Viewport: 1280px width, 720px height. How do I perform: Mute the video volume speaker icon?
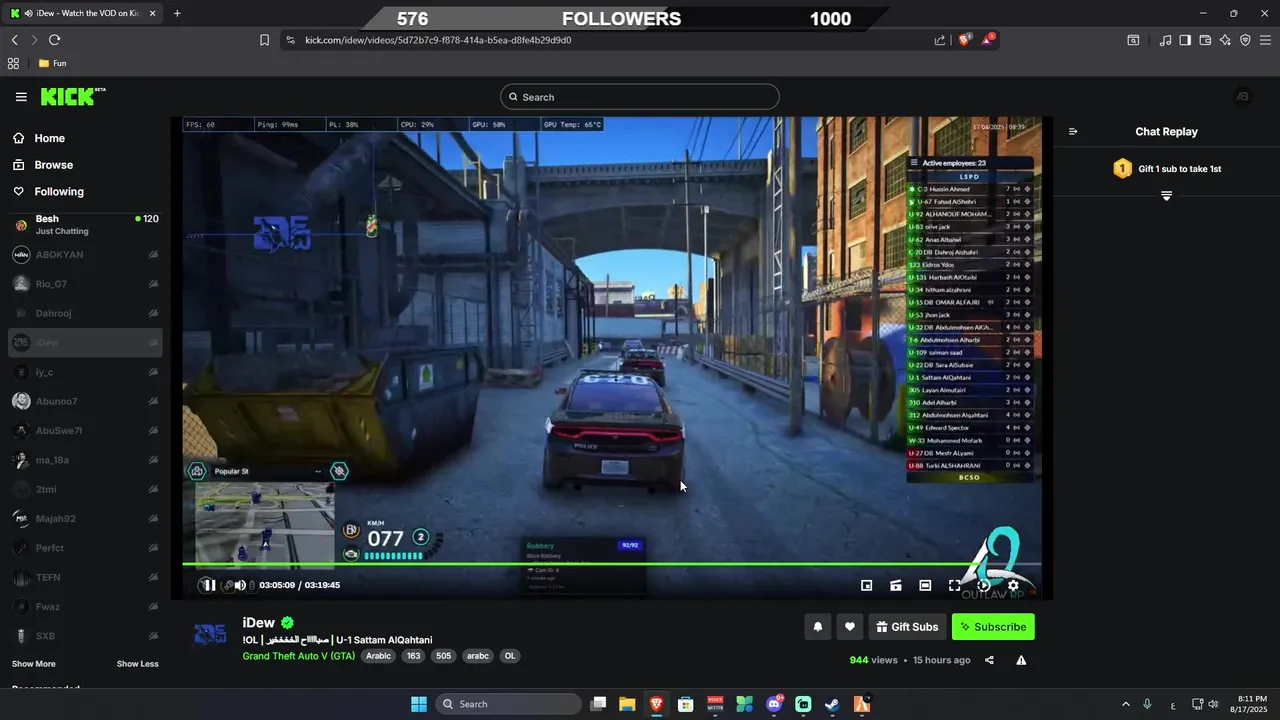coord(240,585)
